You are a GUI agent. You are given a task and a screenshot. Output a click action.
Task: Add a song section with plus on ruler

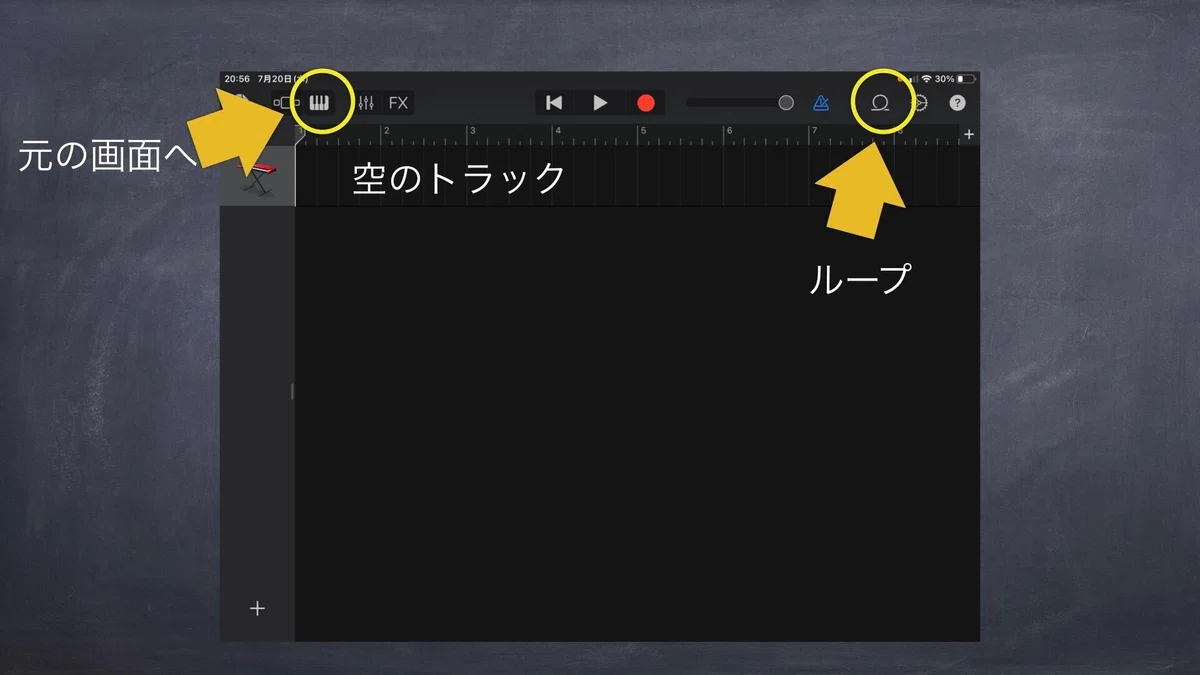coord(968,134)
